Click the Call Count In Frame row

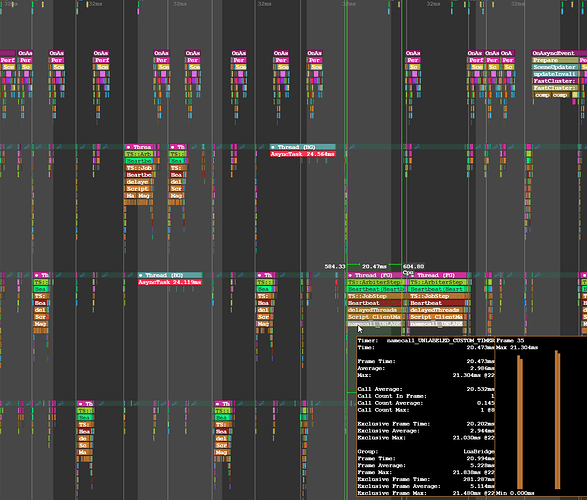[426, 396]
